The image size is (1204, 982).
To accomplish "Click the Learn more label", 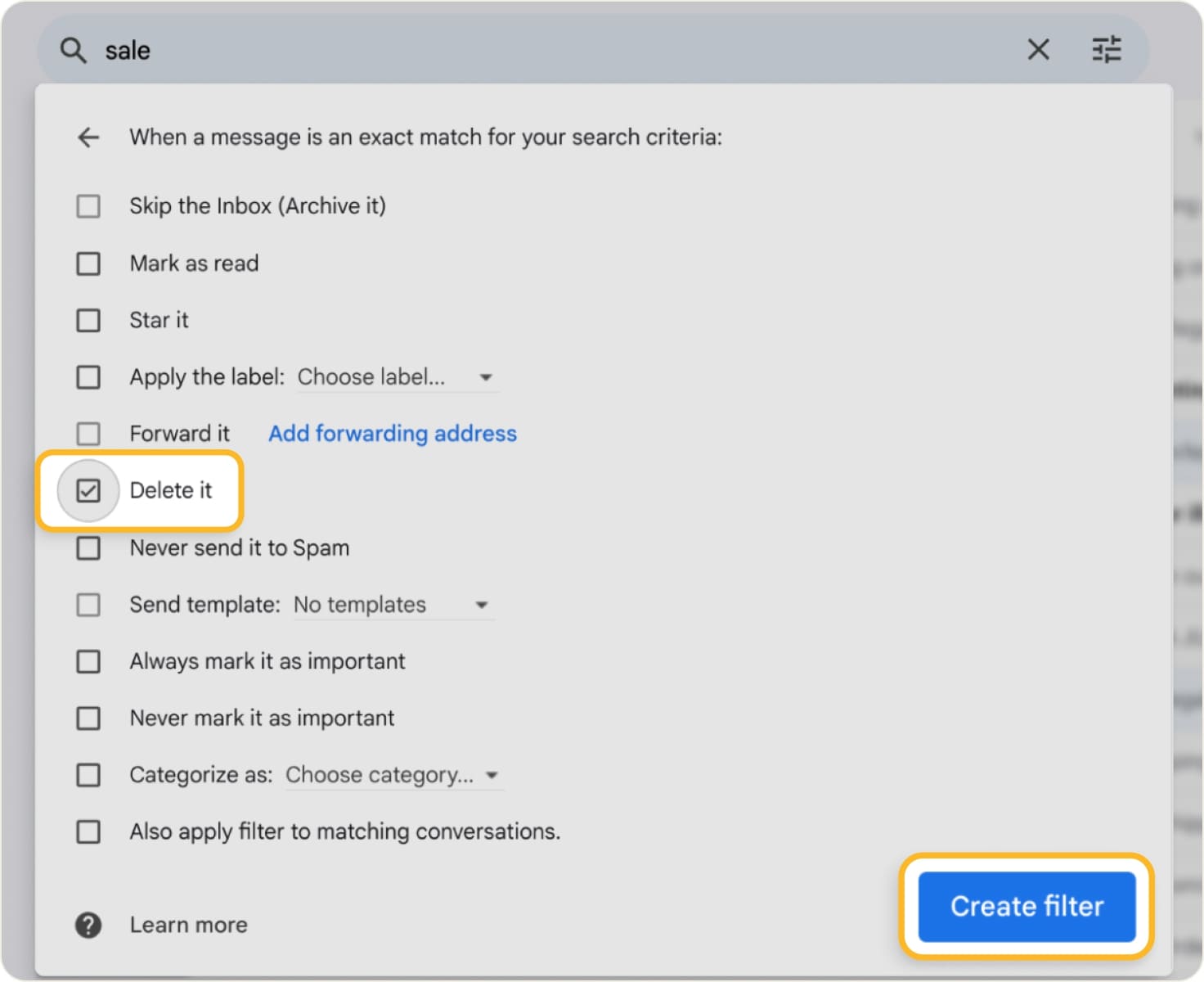I will pyautogui.click(x=188, y=925).
